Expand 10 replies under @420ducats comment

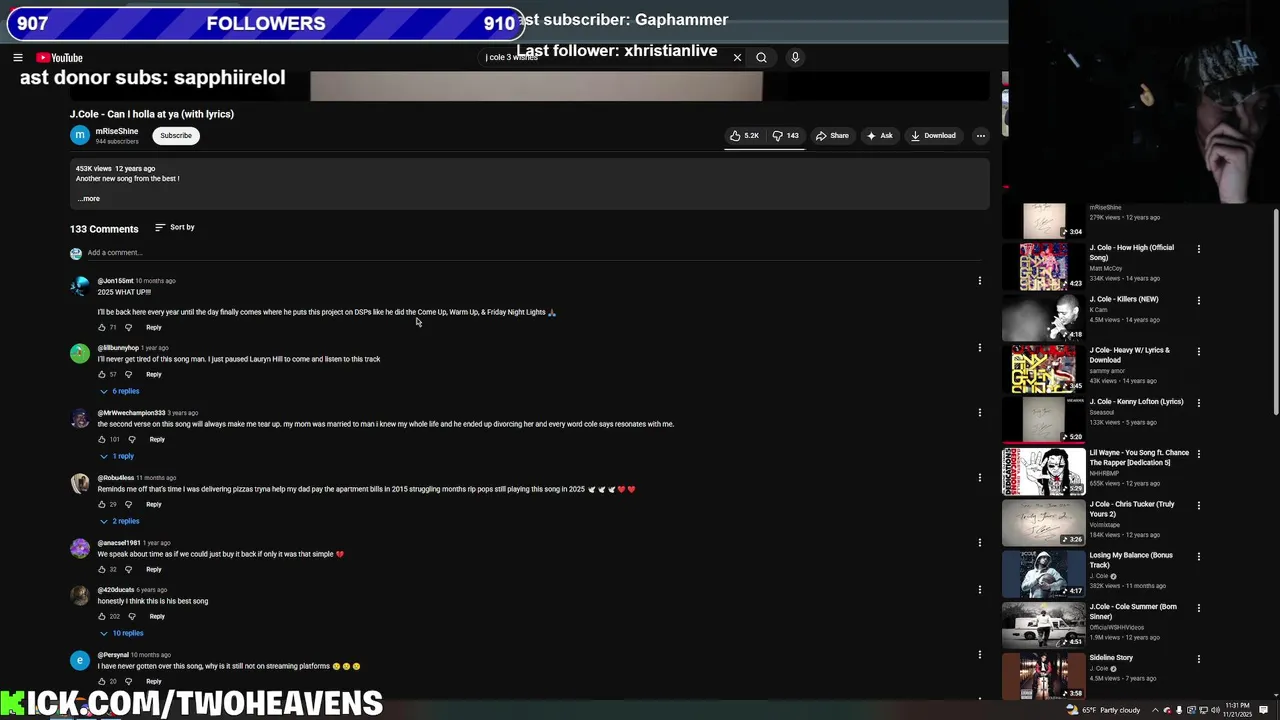[x=122, y=634]
